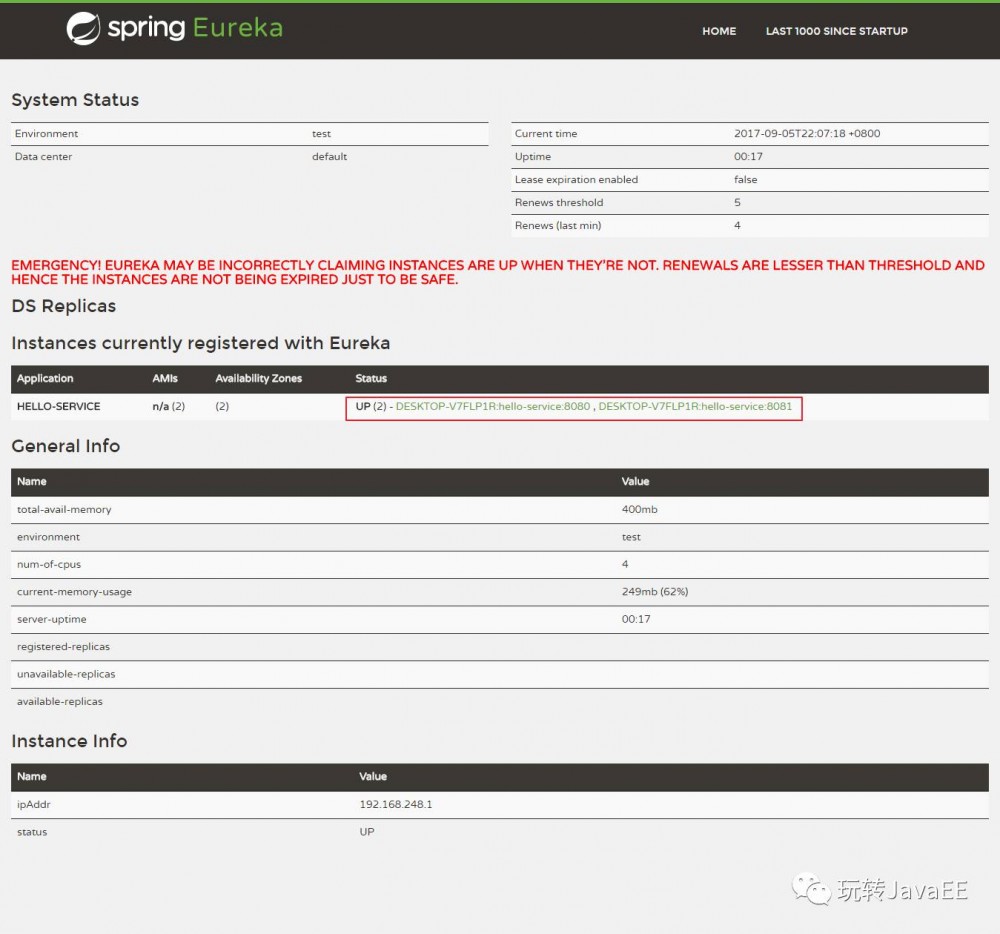Open the hello-service:8081 instance link
Screen dimensions: 1000x934
click(x=695, y=406)
